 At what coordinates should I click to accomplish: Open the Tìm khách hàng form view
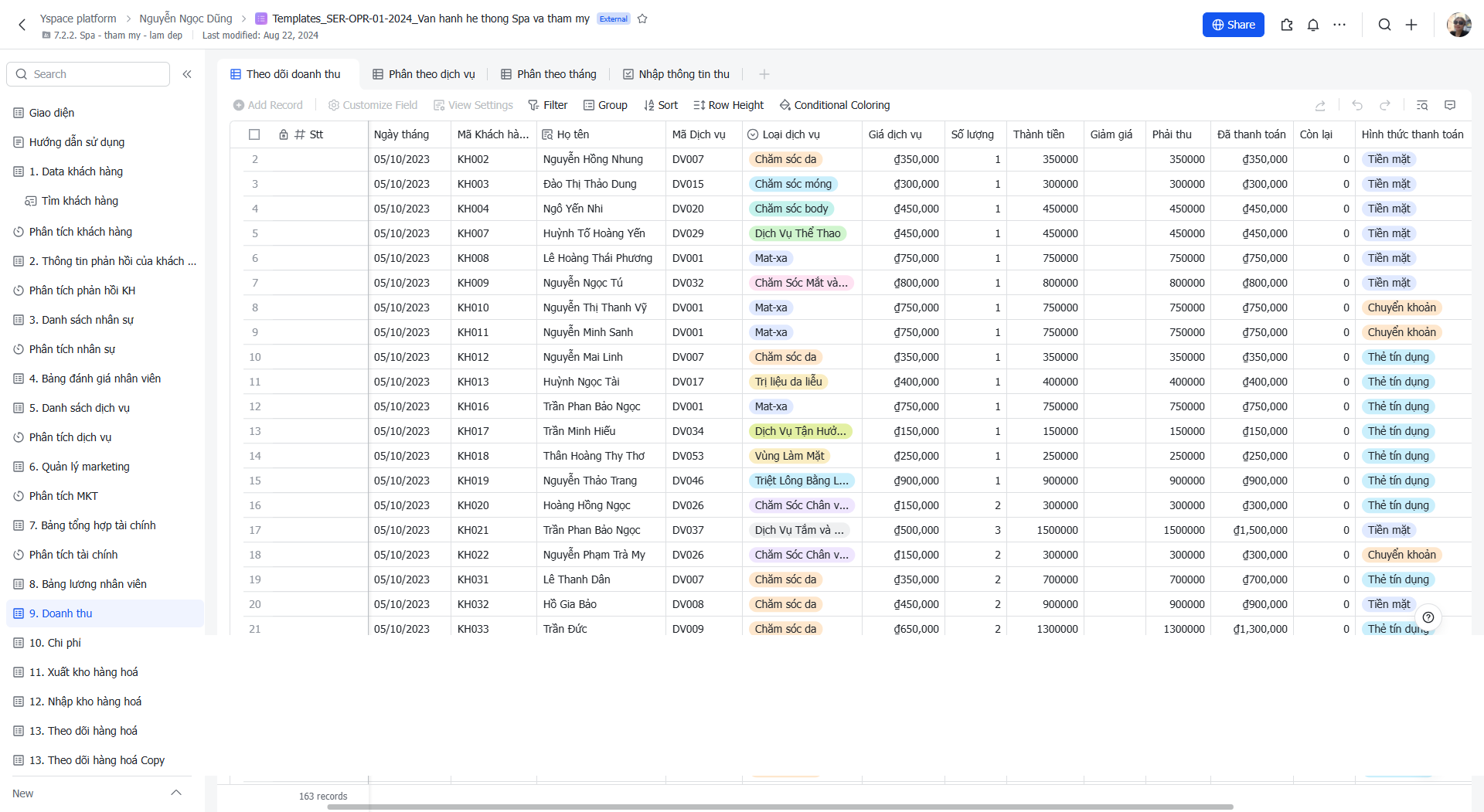(79, 201)
